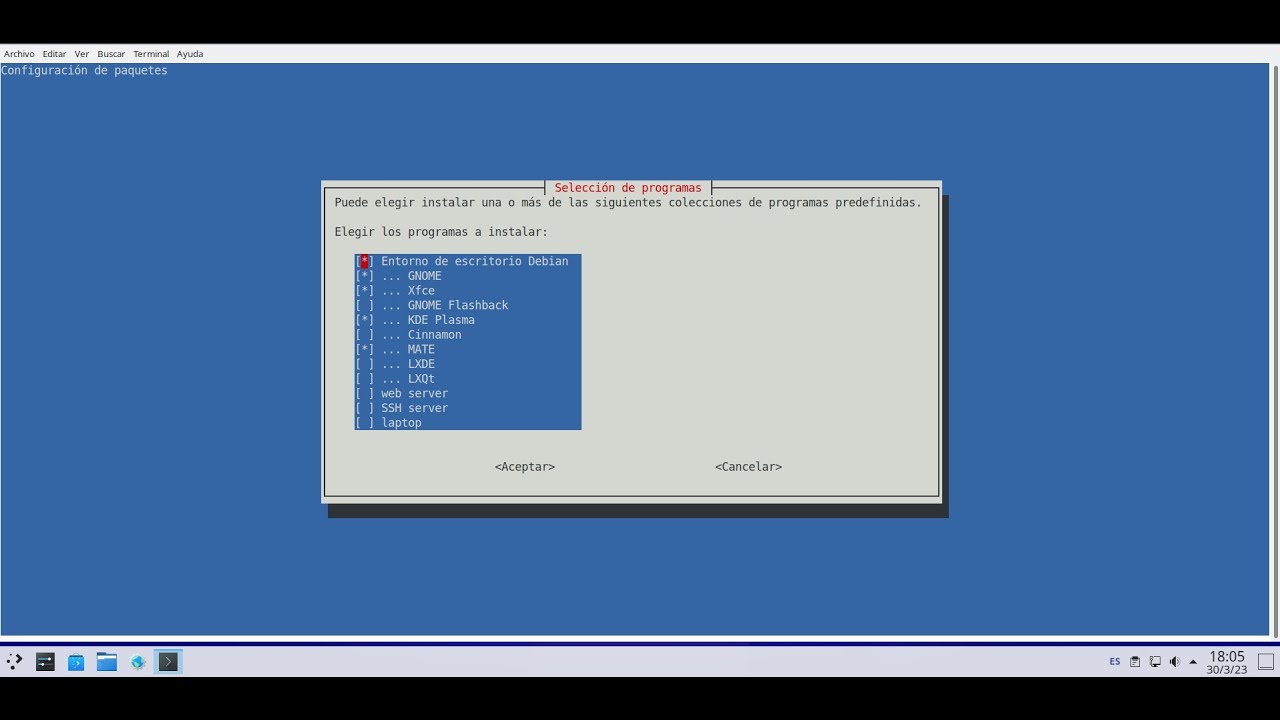This screenshot has width=1280, height=720.
Task: Click the terminal window vertical scrollbar
Action: click(x=1276, y=349)
